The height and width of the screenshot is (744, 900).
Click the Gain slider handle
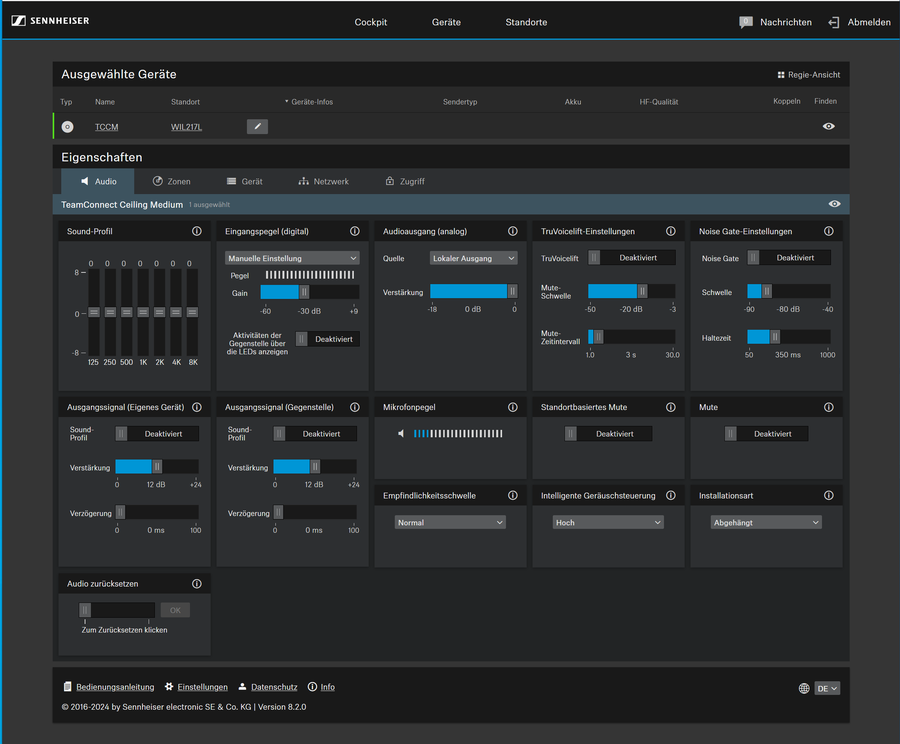[304, 292]
